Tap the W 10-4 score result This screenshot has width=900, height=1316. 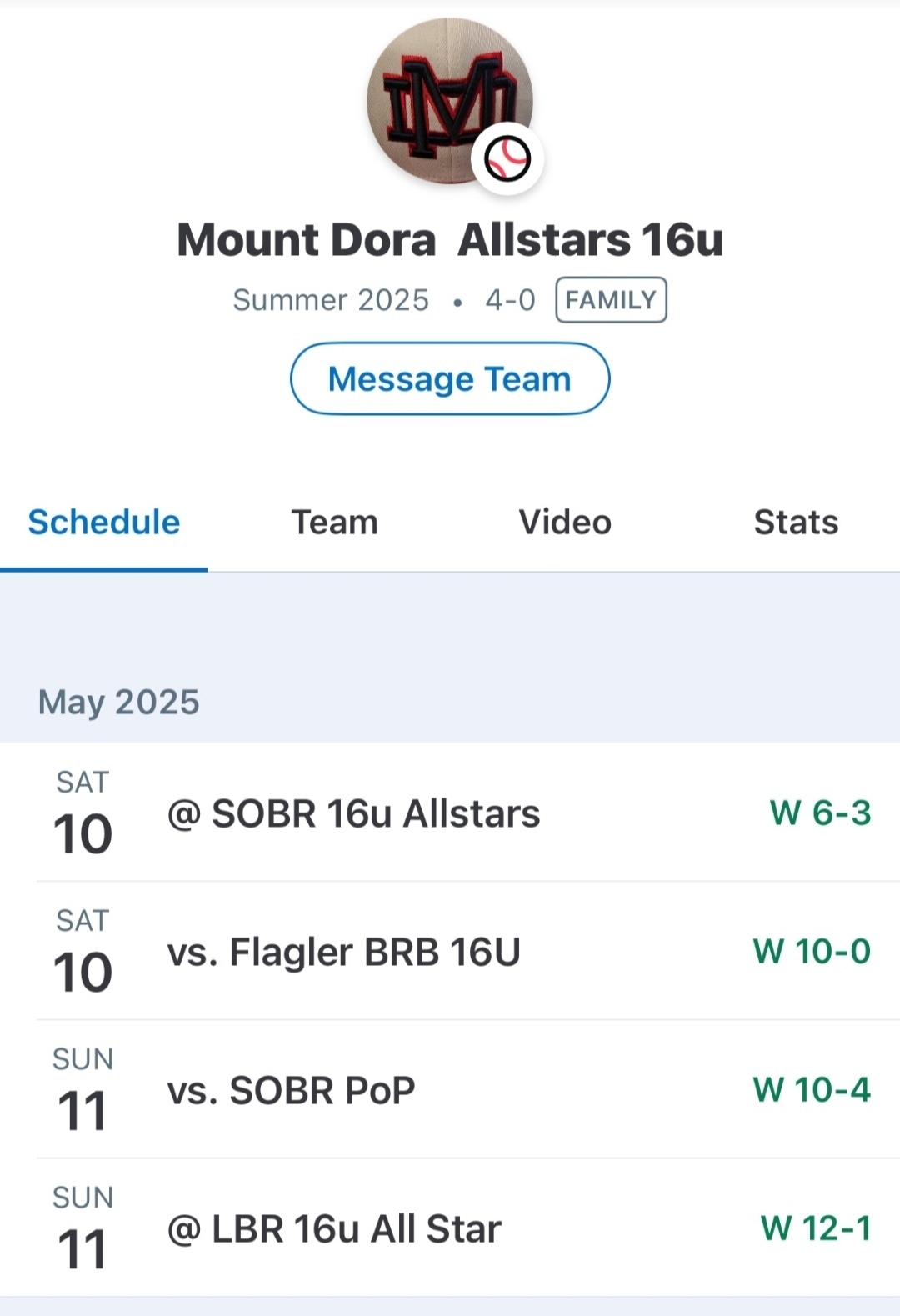pyautogui.click(x=812, y=1089)
